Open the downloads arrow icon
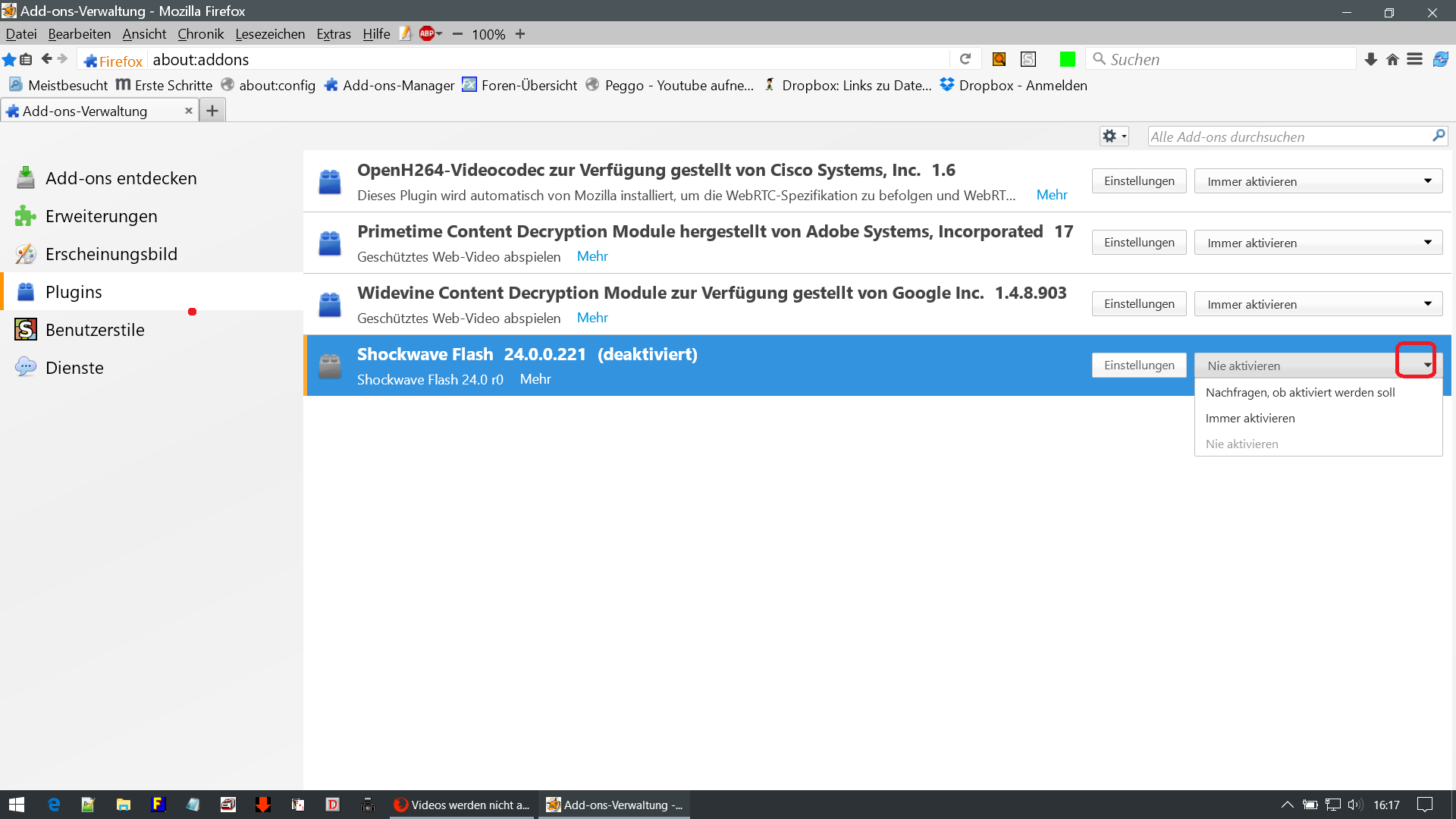Screen dimensions: 1456x819 coord(1370,59)
